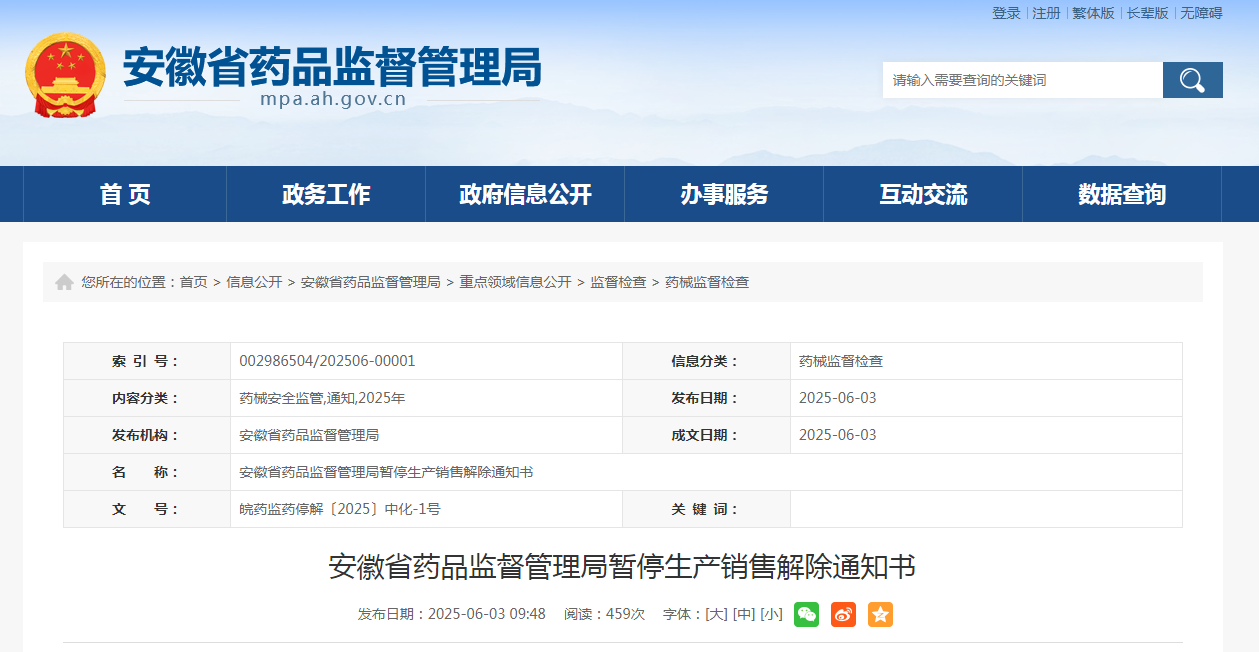This screenshot has height=652, width=1259.
Task: Click the orange star favorite icon
Action: [880, 614]
